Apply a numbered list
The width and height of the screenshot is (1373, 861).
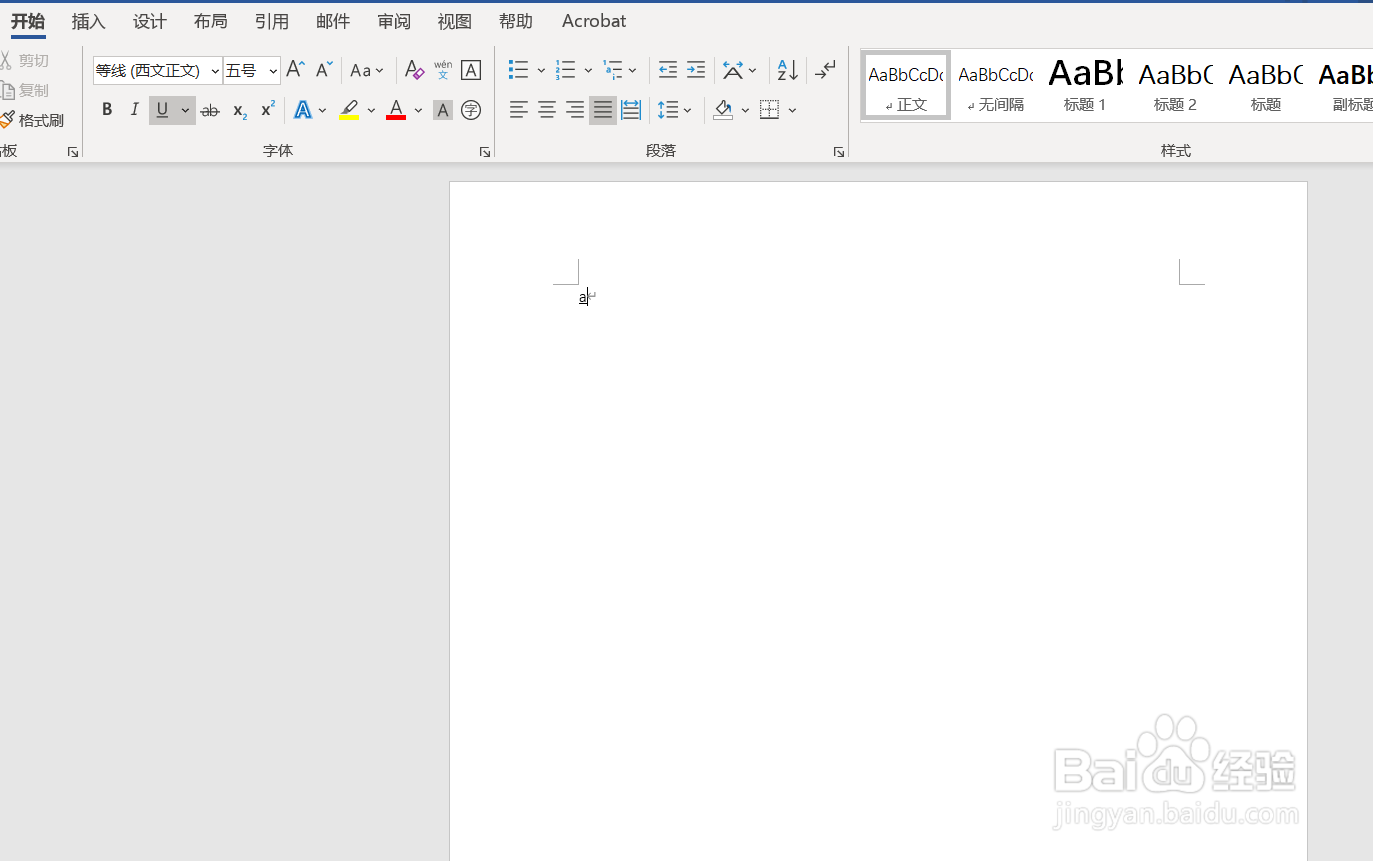tap(566, 70)
